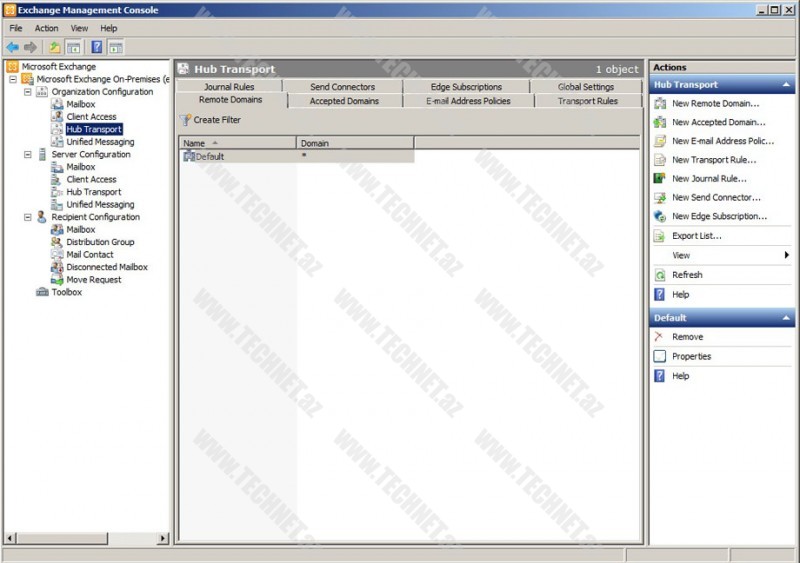
Task: Sort by the Name column header
Action: point(237,143)
